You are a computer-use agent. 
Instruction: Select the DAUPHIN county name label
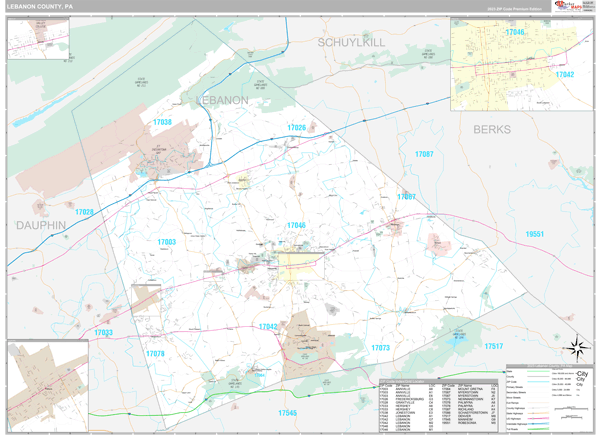(40, 226)
